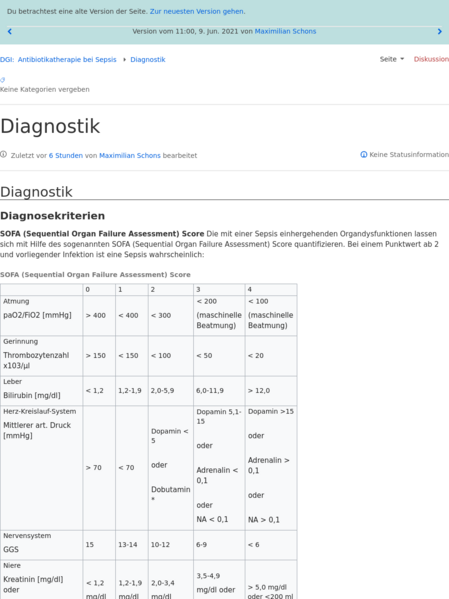Viewport: 449px width, 599px height.
Task: Select the '6,0-11,9' table cell
Action: pos(219,391)
